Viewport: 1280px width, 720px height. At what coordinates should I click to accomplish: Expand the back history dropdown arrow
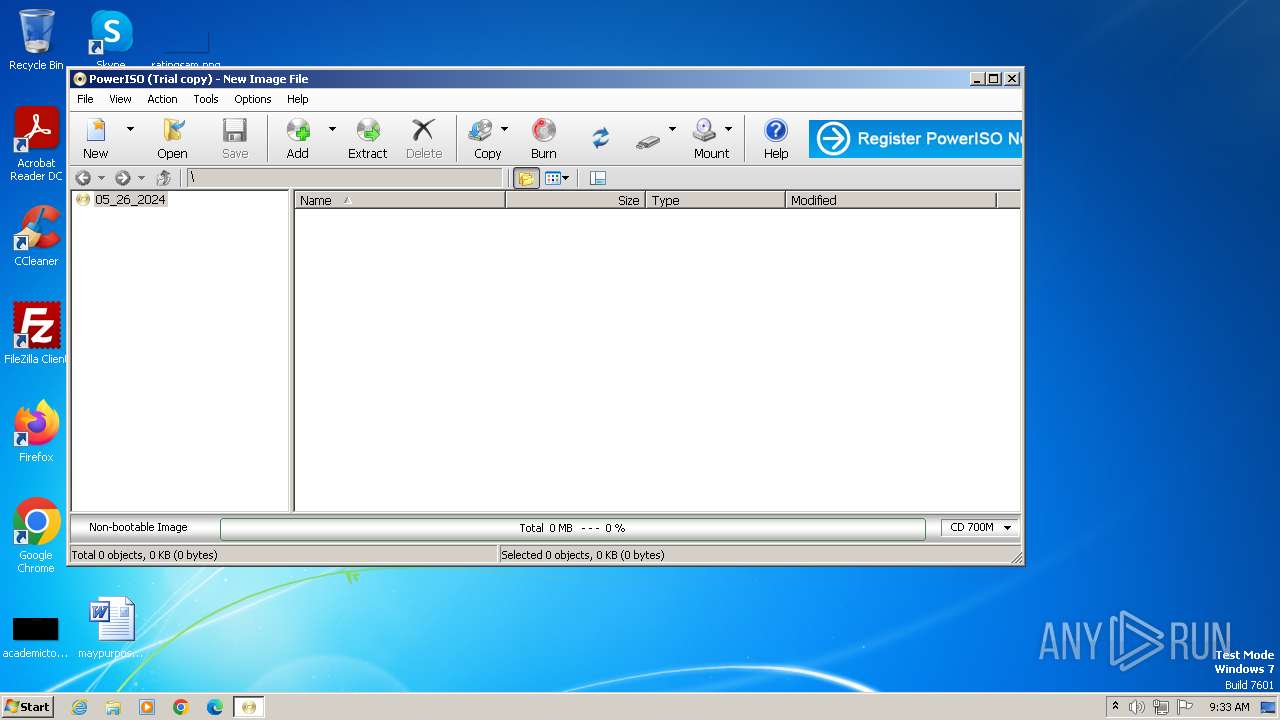click(x=101, y=178)
